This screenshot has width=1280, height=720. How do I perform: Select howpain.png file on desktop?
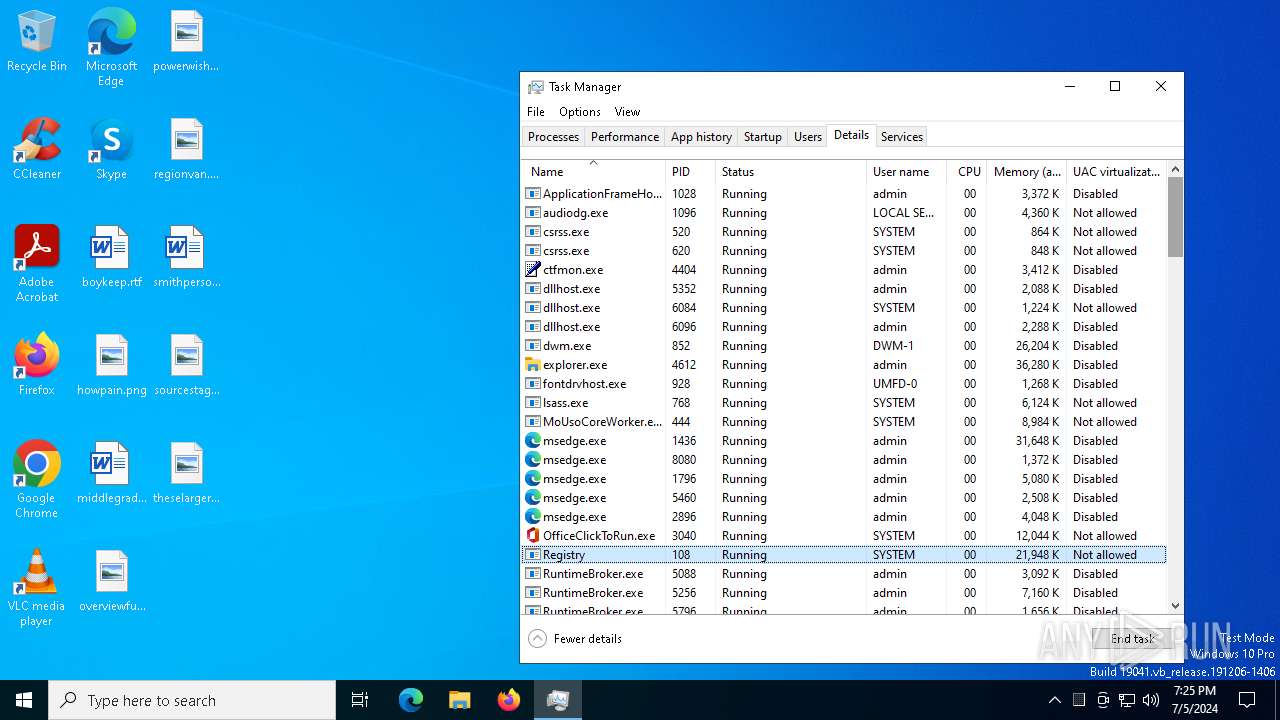[x=111, y=365]
